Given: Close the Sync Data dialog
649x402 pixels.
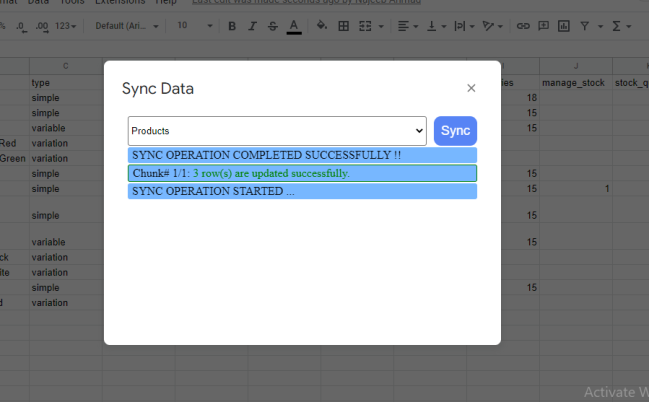Looking at the screenshot, I should 471,88.
